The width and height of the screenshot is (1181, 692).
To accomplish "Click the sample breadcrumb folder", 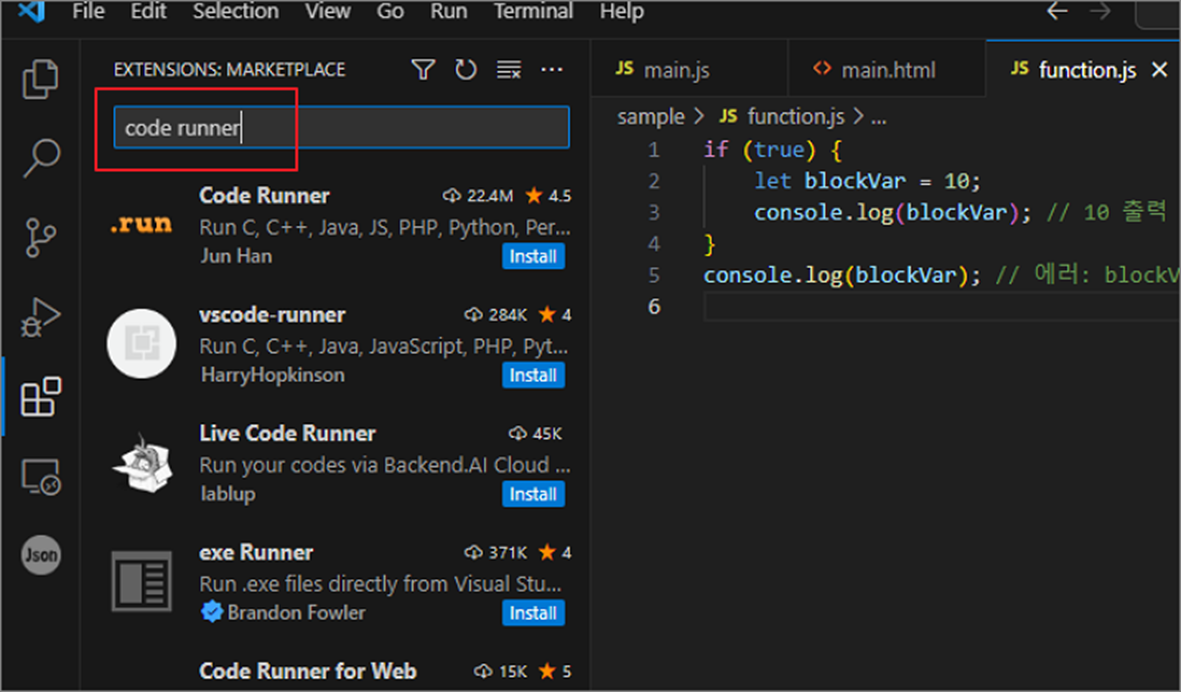I will tap(651, 117).
